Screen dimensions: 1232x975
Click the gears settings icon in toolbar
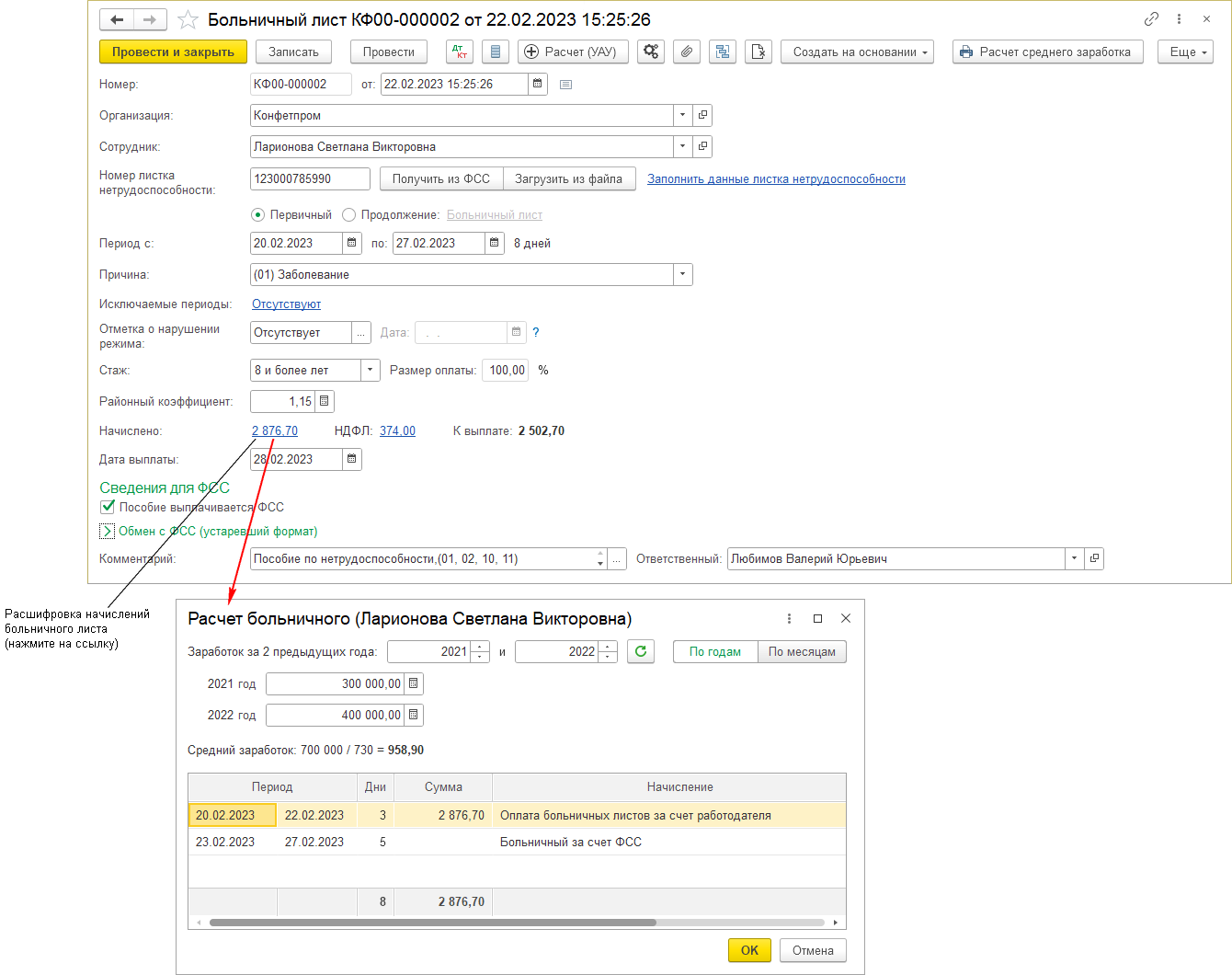point(651,52)
